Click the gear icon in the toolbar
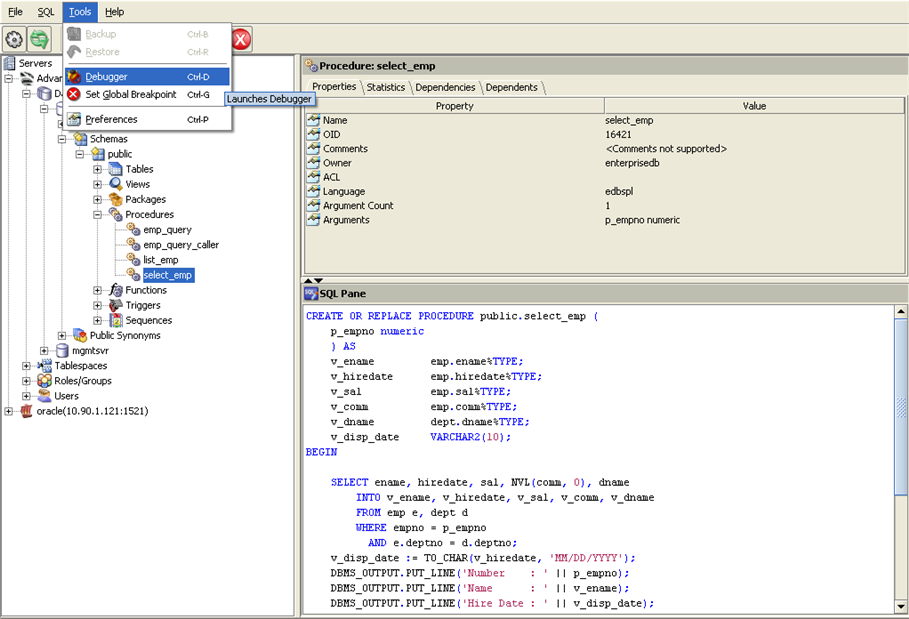The width and height of the screenshot is (909, 619). [x=14, y=40]
